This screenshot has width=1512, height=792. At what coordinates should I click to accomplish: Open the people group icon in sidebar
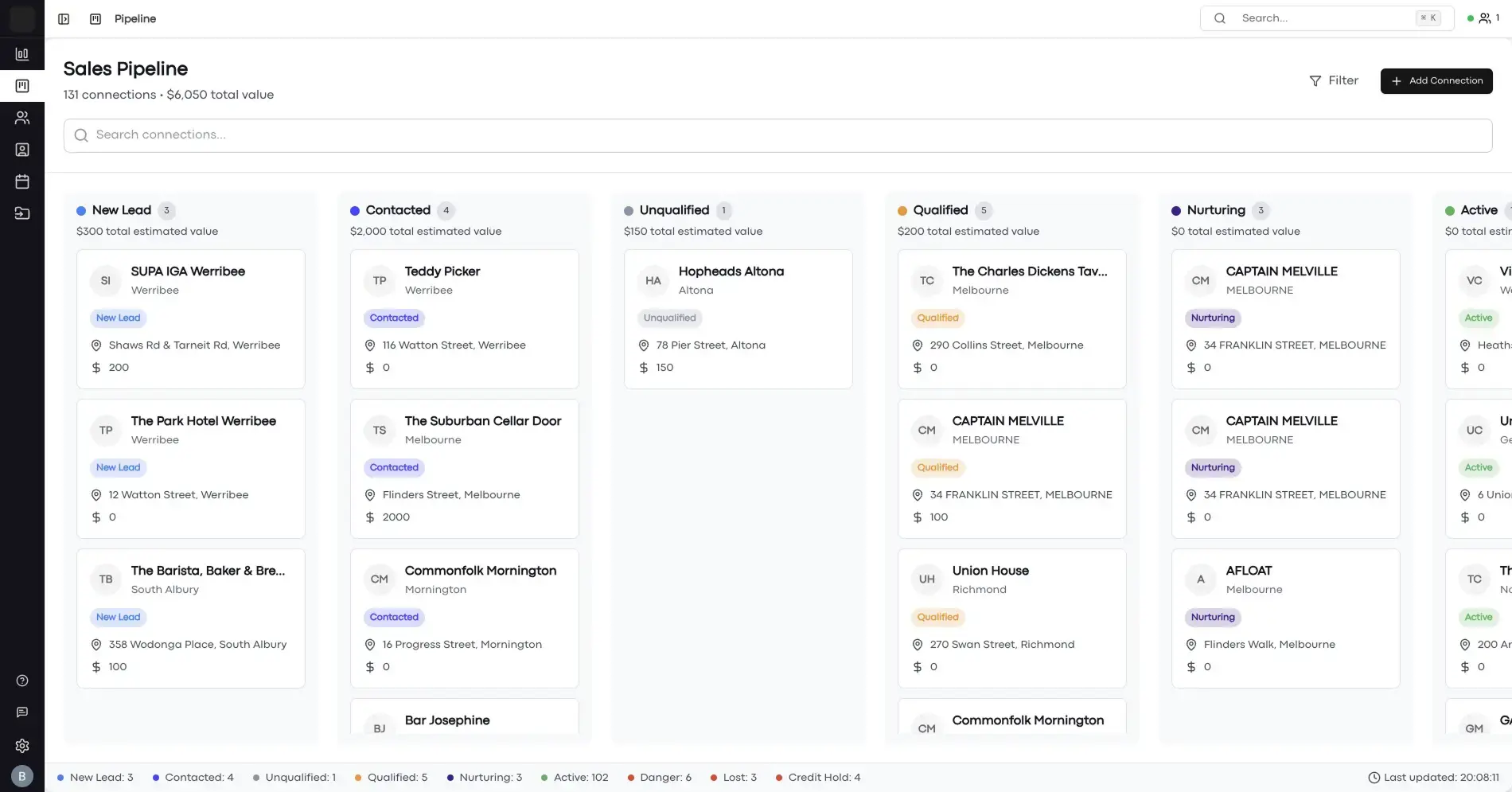click(22, 118)
